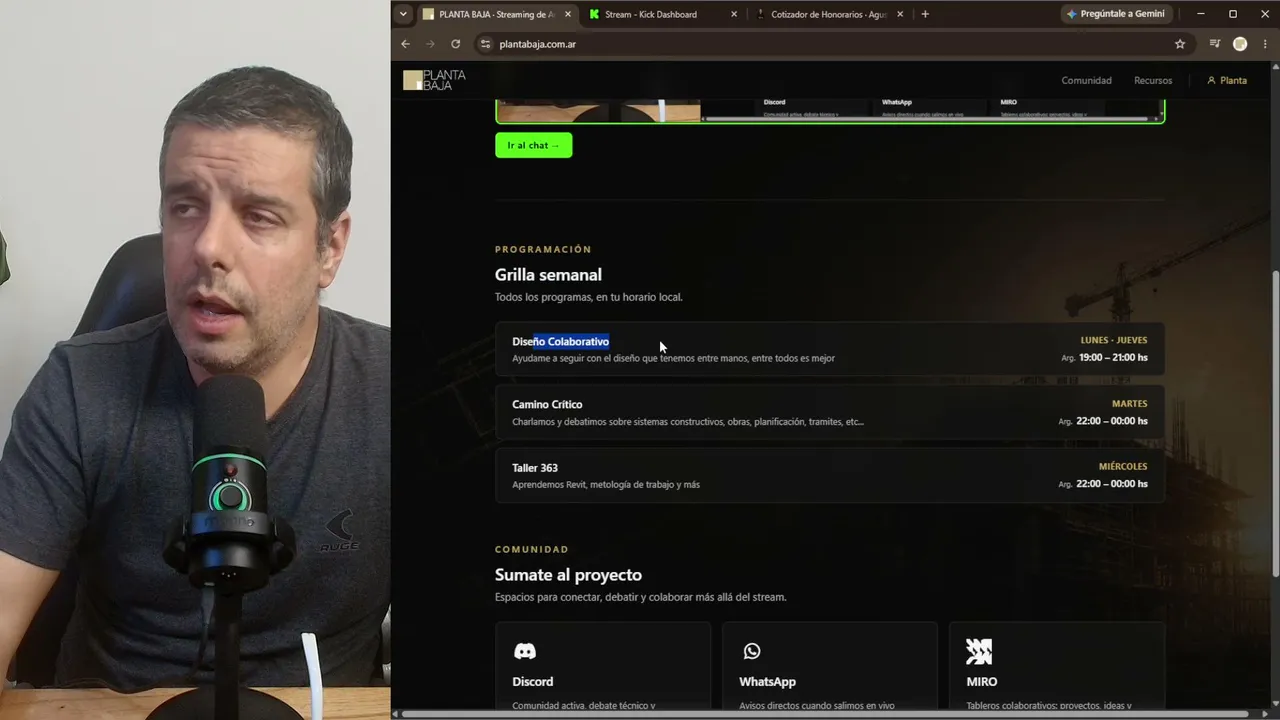Viewport: 1280px width, 720px height.
Task: Open the Recursos nav link
Action: pyautogui.click(x=1153, y=80)
